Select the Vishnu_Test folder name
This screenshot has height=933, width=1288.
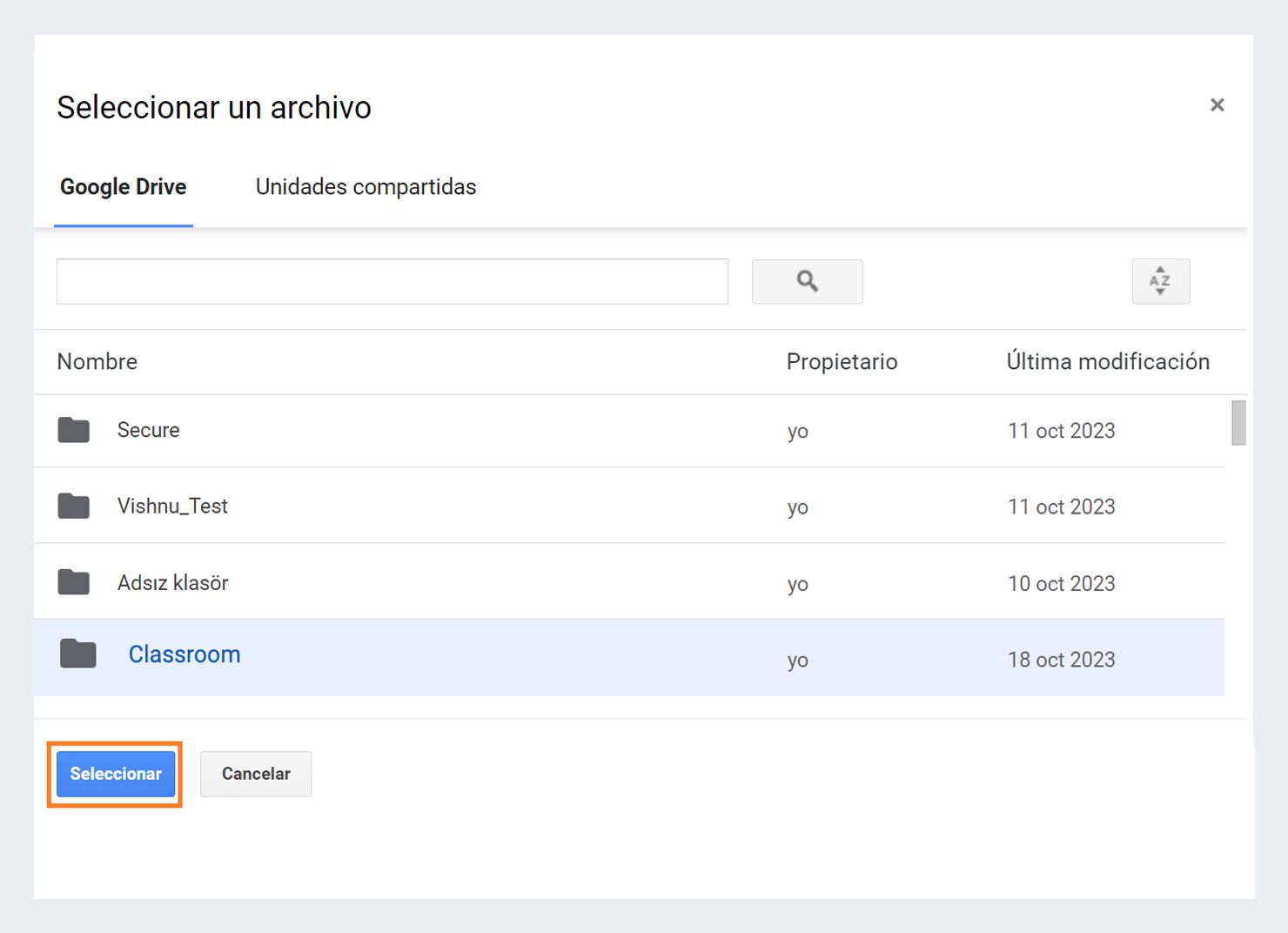[x=172, y=506]
